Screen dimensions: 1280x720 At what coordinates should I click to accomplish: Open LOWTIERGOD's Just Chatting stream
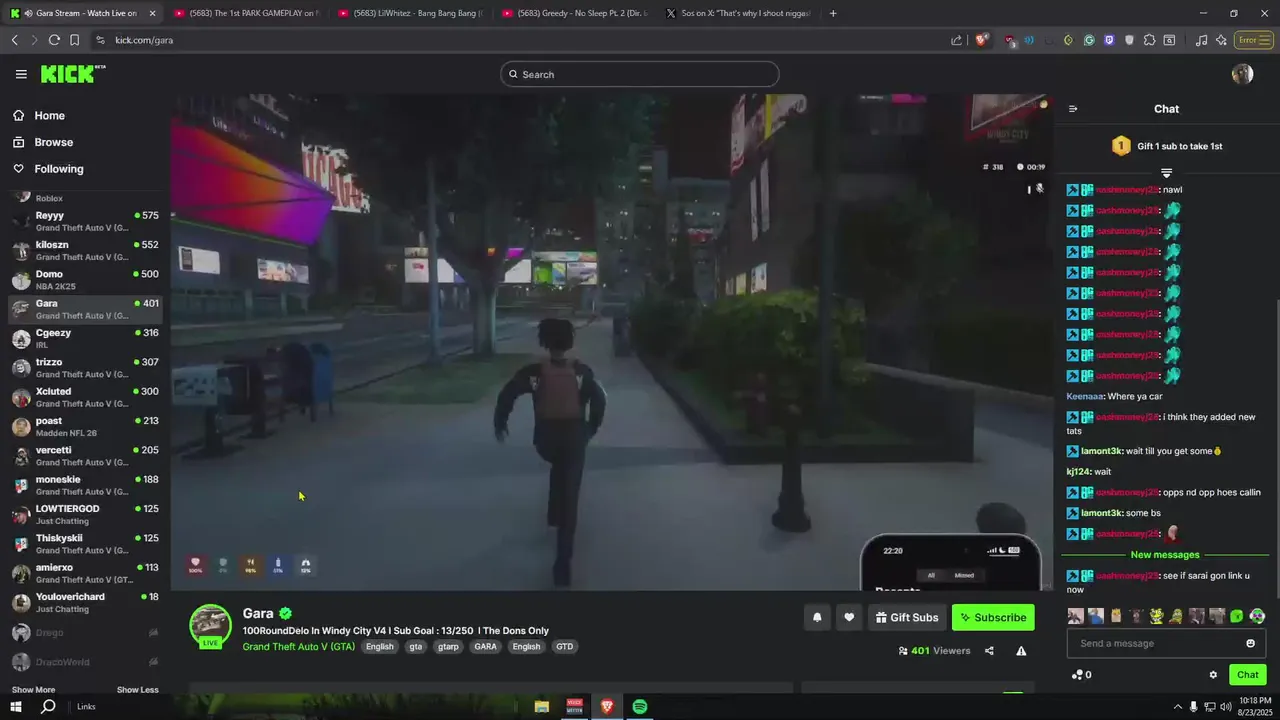point(85,514)
